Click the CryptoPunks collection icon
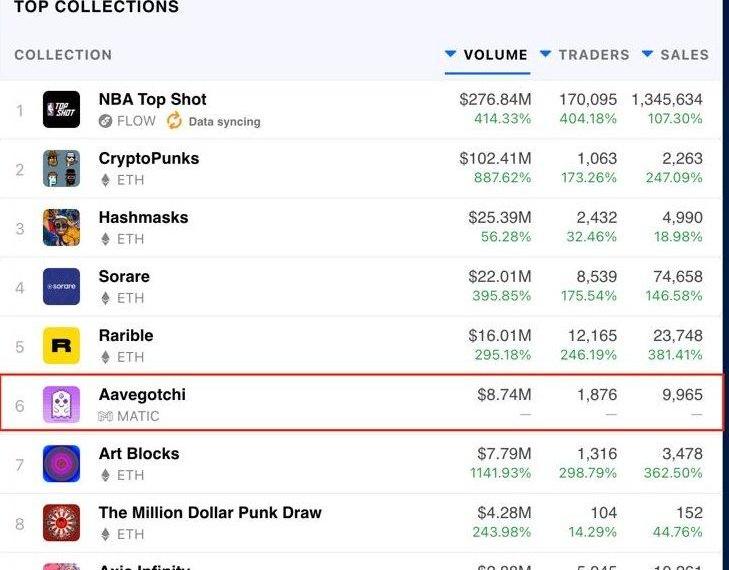The image size is (729, 570). click(61, 169)
